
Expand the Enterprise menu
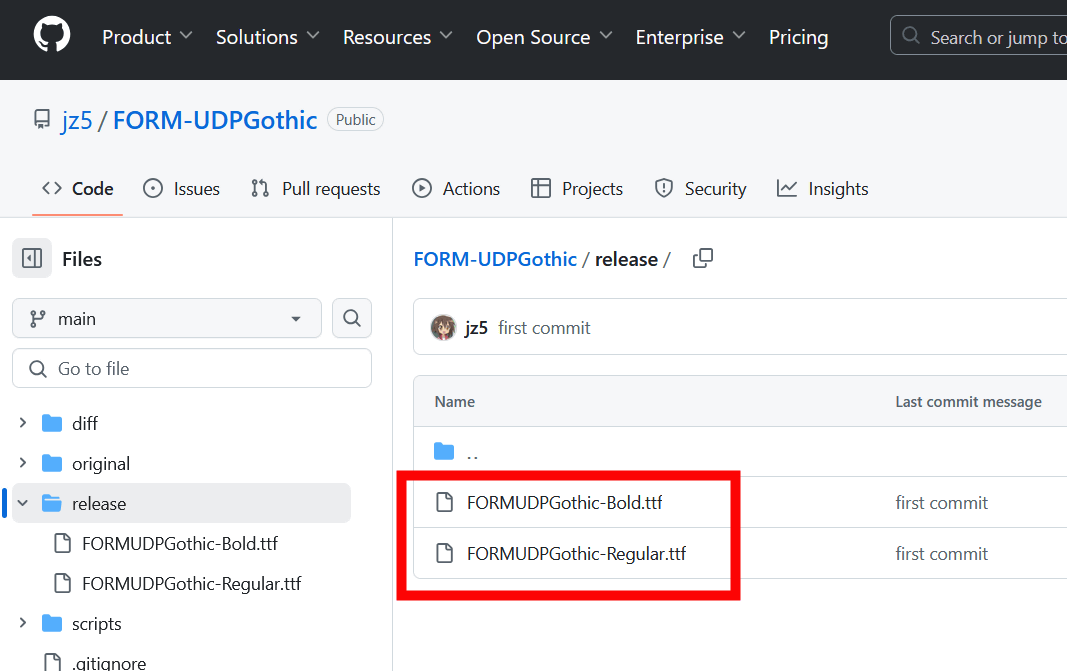691,37
